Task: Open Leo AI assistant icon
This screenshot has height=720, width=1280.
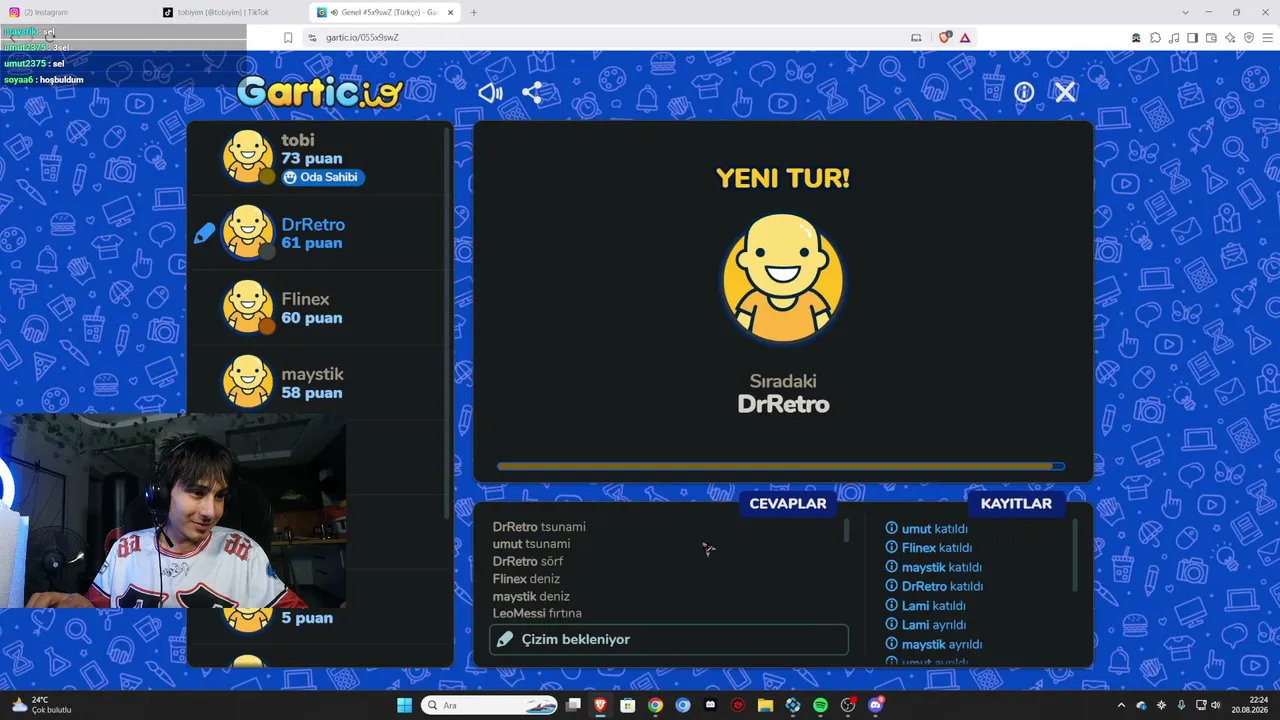Action: 1230,37
